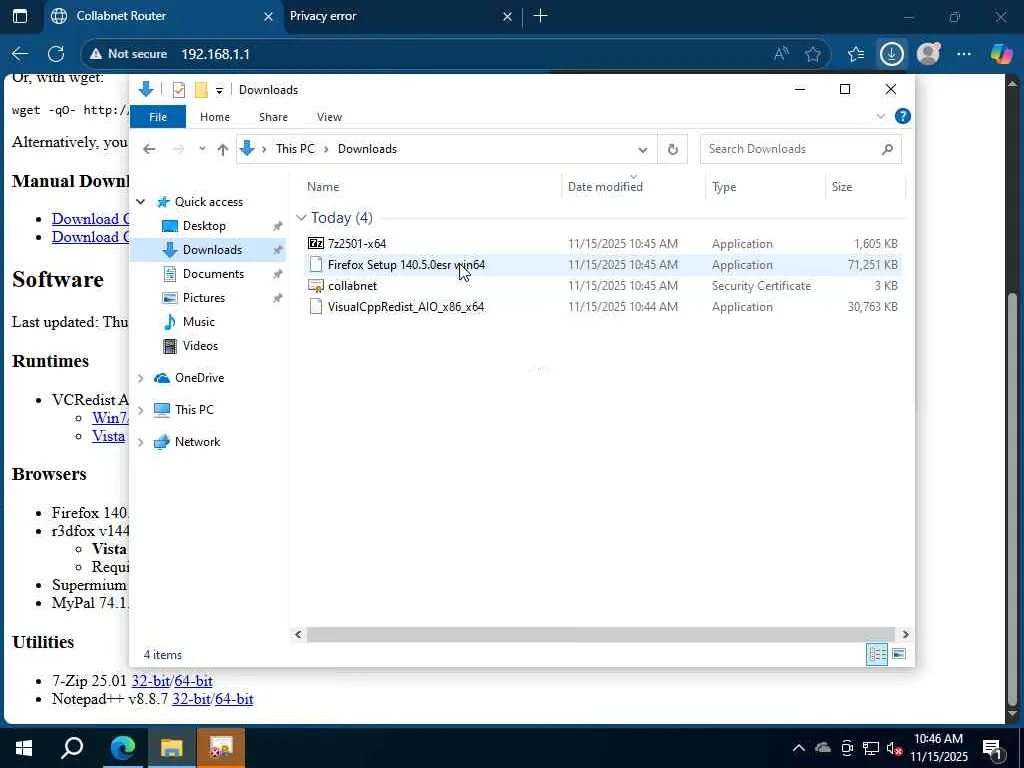Select Videos in navigation pane
This screenshot has height=768, width=1024.
[x=200, y=346]
